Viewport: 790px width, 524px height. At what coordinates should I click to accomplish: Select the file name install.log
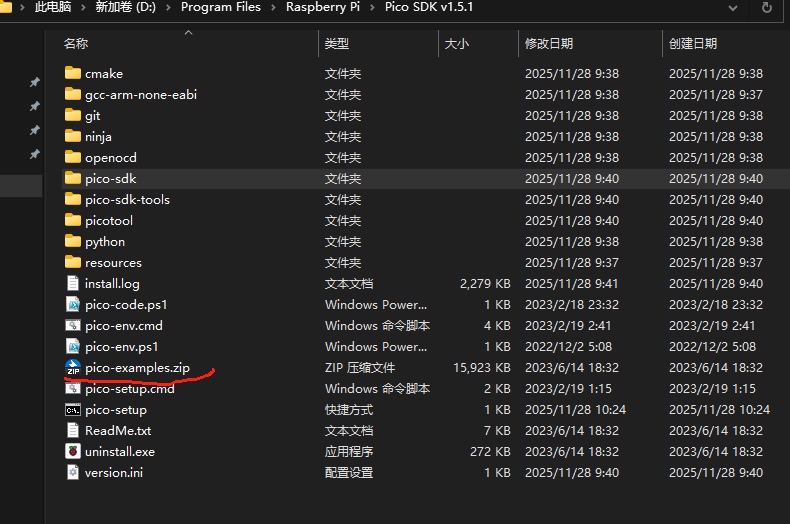coord(112,284)
